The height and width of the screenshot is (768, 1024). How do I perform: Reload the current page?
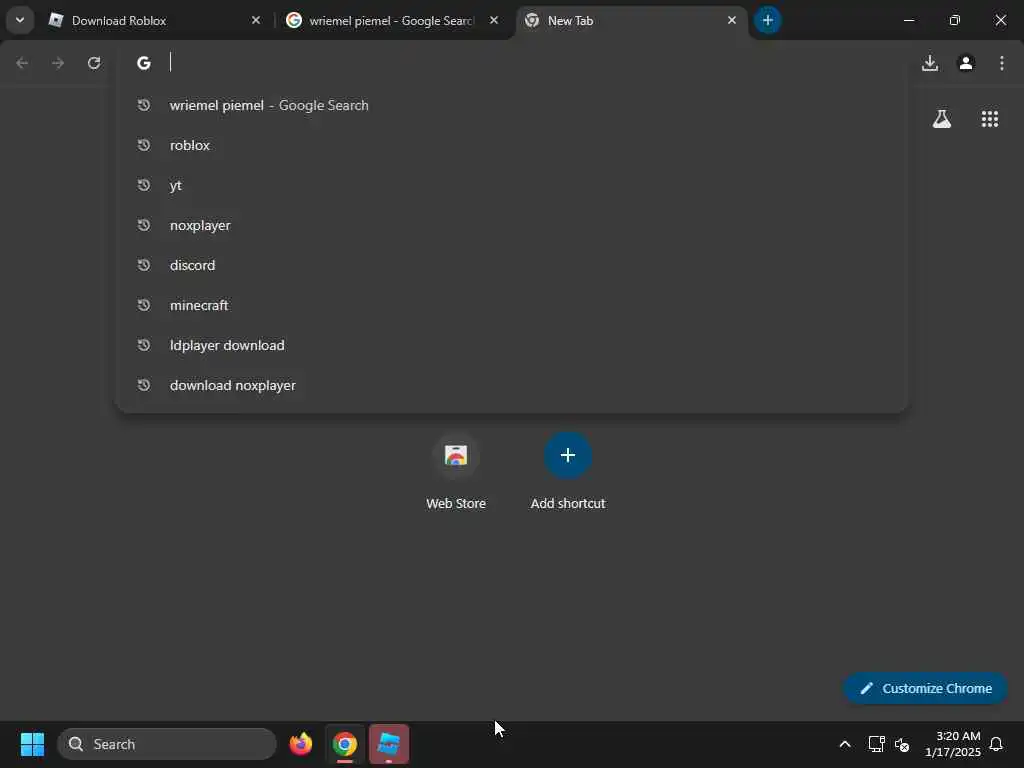click(x=94, y=63)
